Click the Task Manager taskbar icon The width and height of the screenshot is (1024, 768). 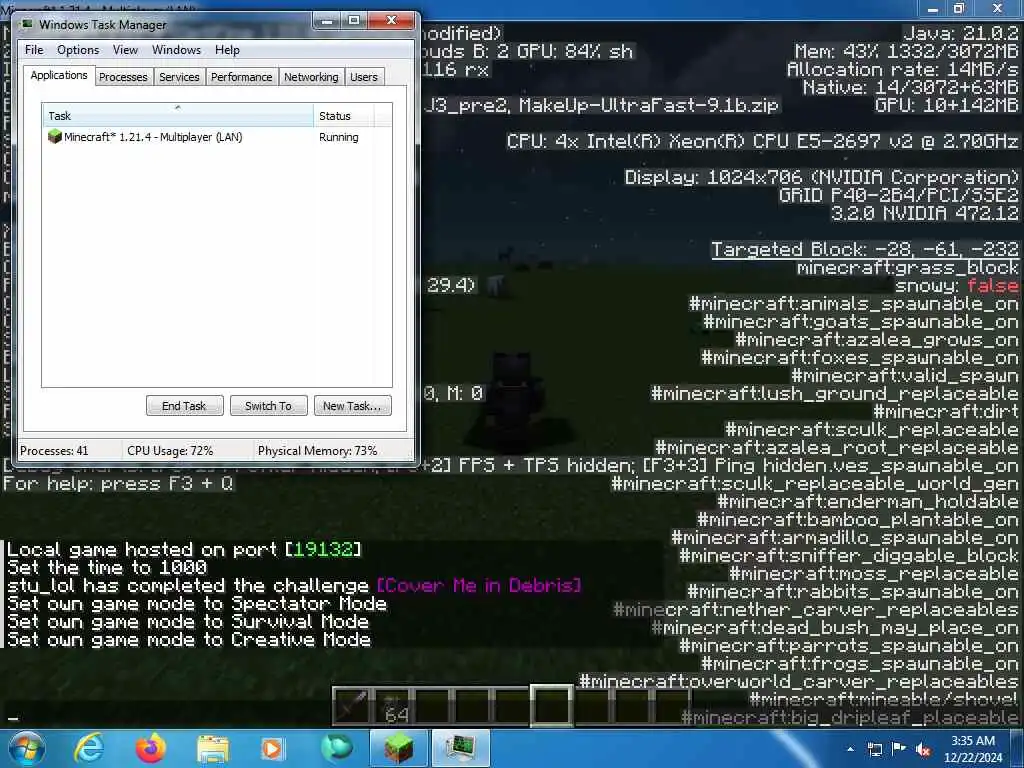pyautogui.click(x=461, y=748)
